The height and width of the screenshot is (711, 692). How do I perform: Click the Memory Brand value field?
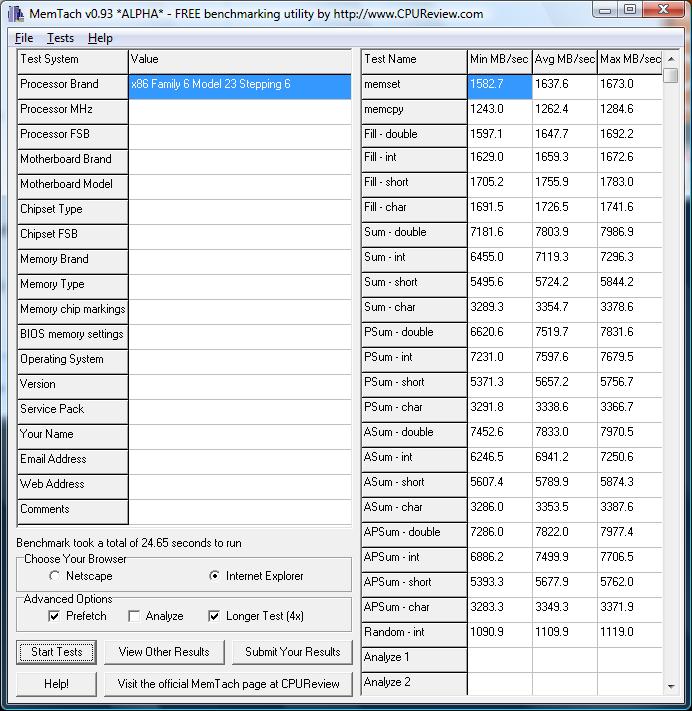(240, 262)
